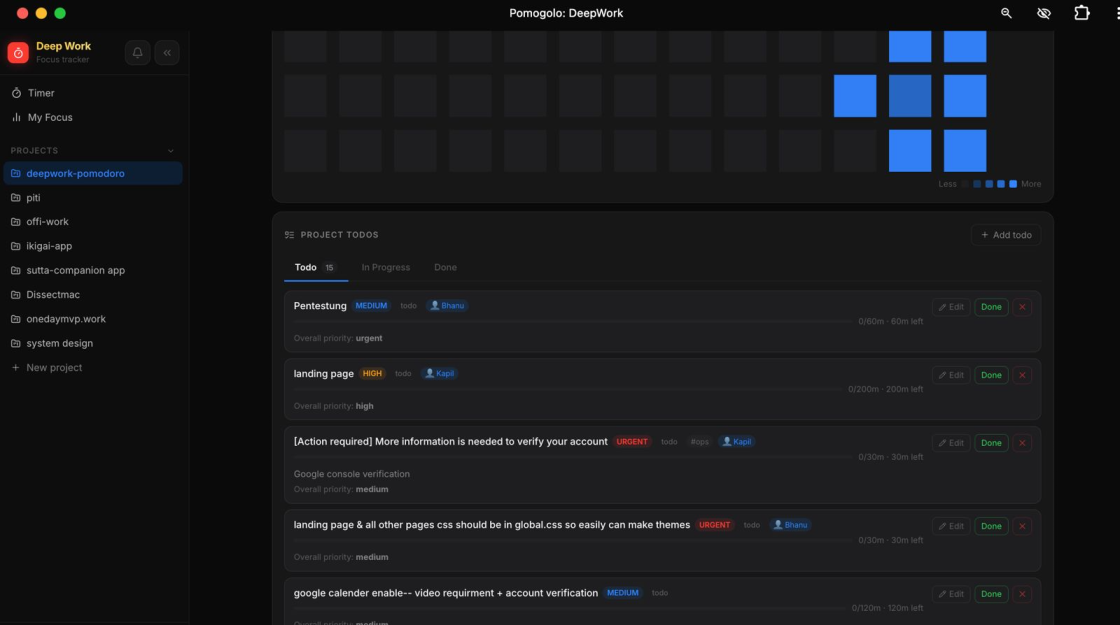Open the extensions puzzle icon
Image resolution: width=1120 pixels, height=625 pixels.
pos(1081,13)
